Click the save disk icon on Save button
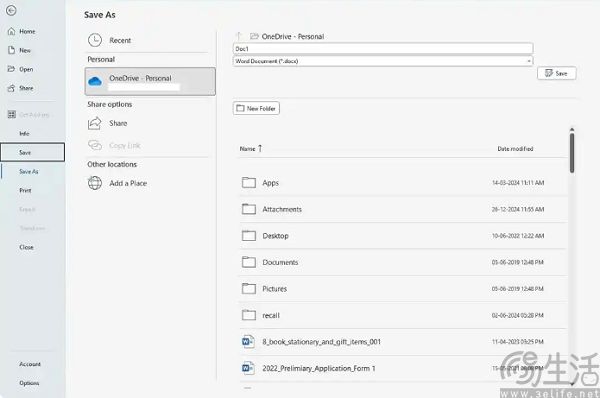 click(548, 73)
